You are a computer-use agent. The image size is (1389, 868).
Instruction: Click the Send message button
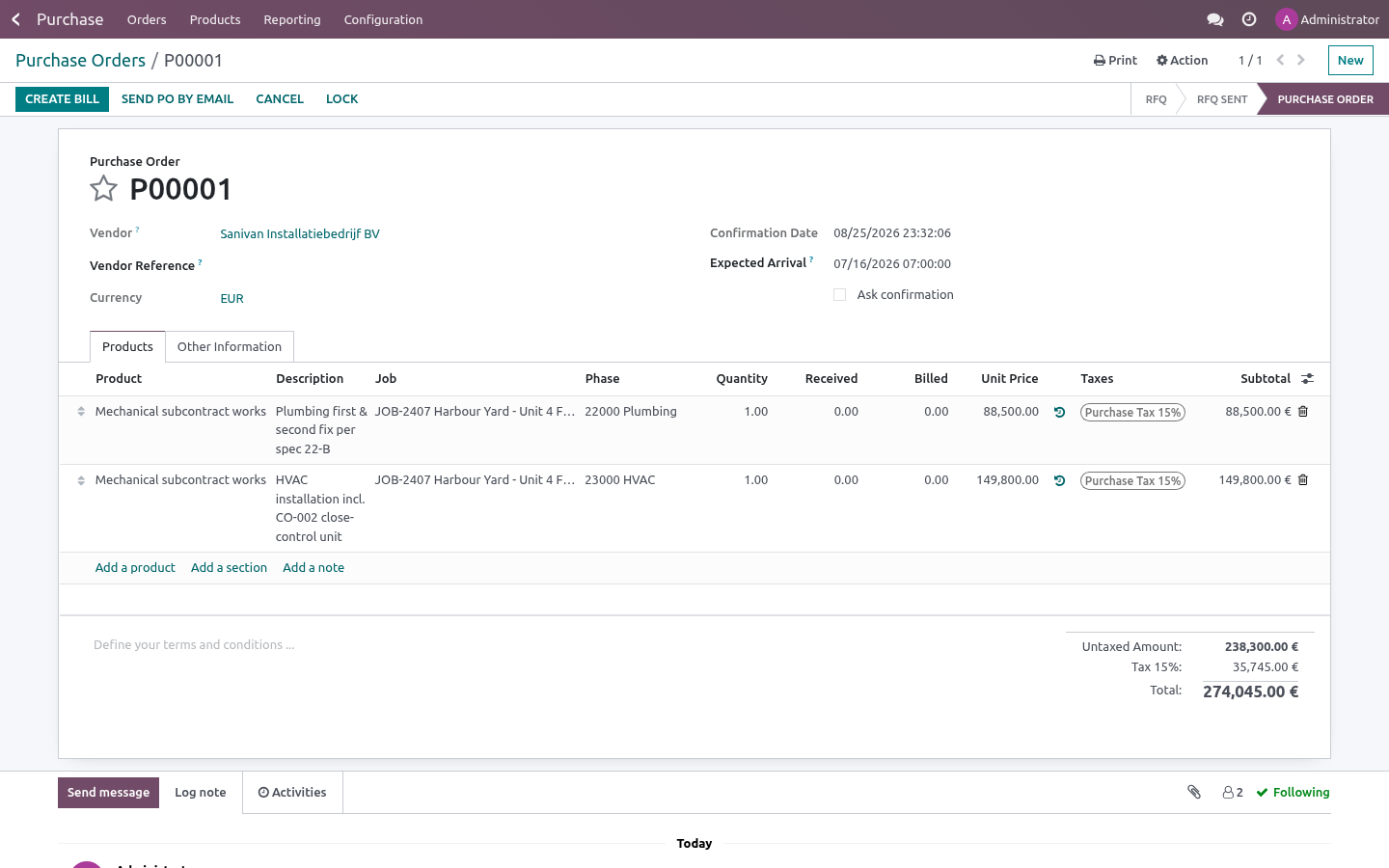108,793
